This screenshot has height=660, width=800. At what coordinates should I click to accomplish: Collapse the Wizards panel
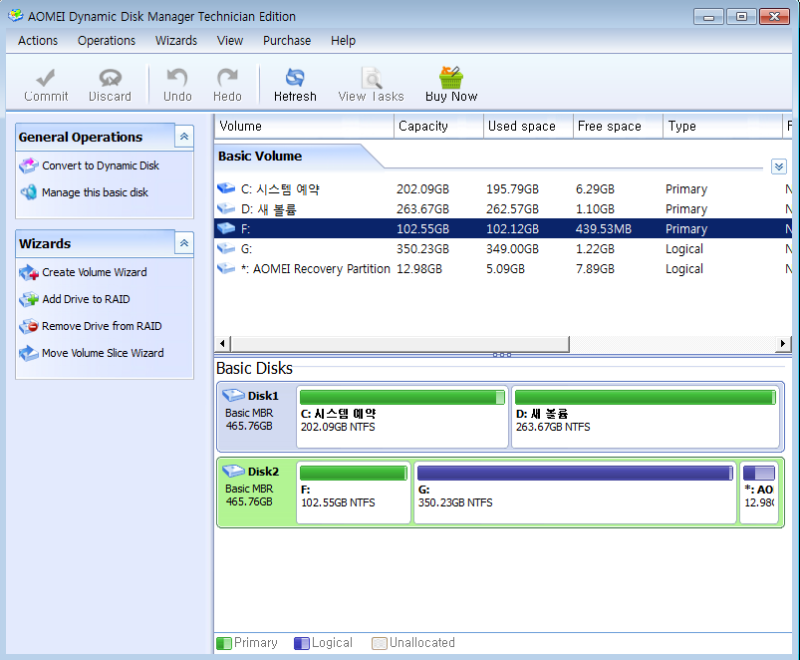(x=184, y=243)
